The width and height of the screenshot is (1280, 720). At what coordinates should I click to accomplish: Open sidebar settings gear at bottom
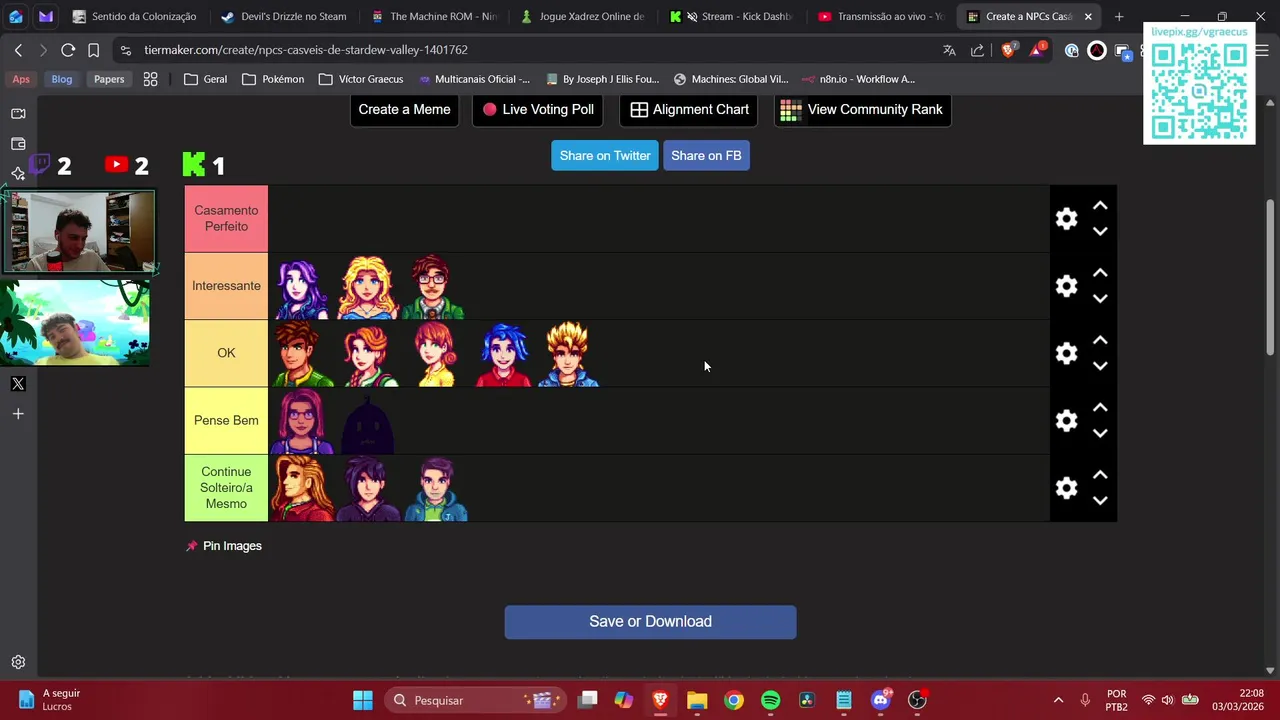[x=18, y=662]
